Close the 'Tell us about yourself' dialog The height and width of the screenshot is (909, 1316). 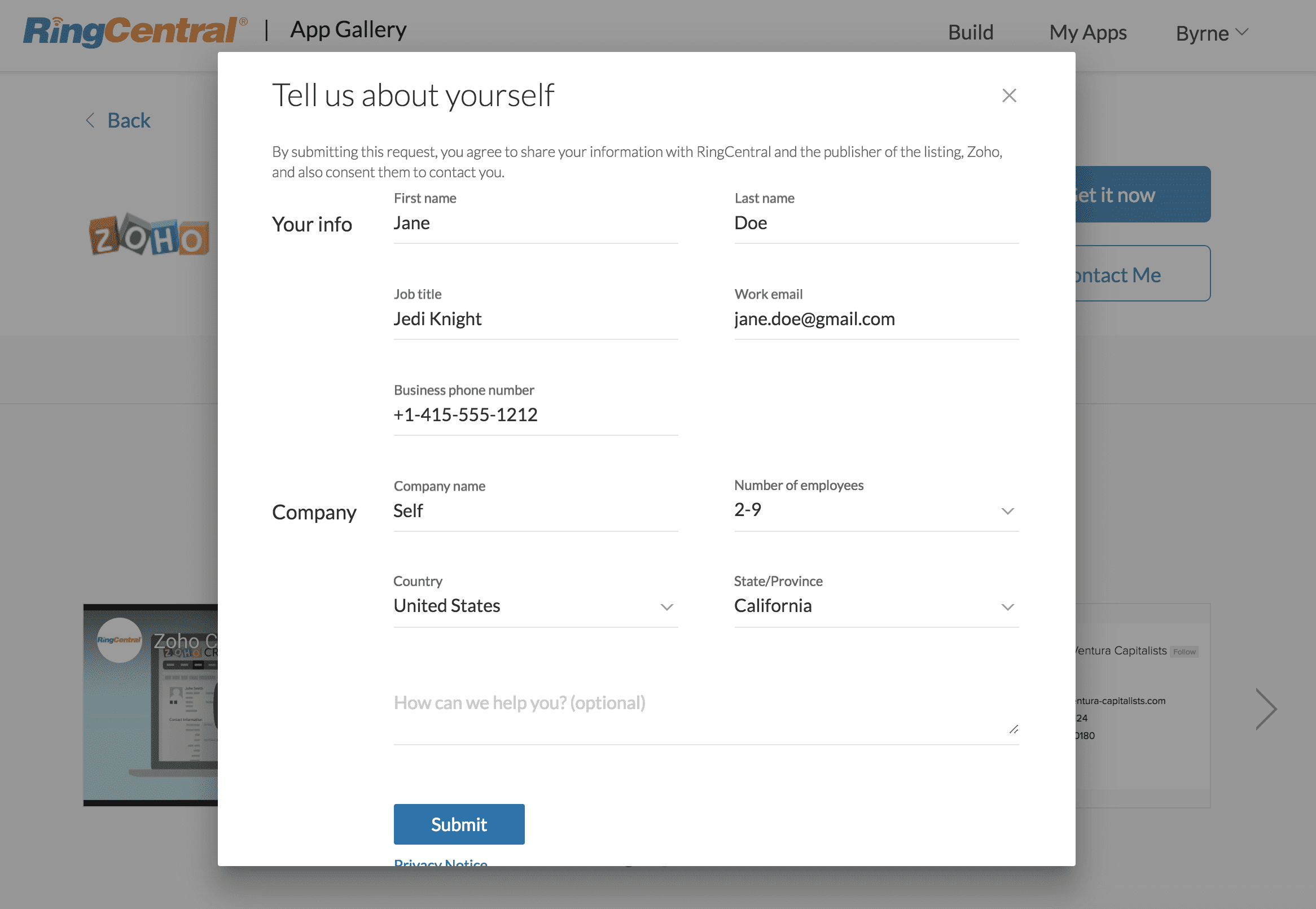tap(1008, 95)
